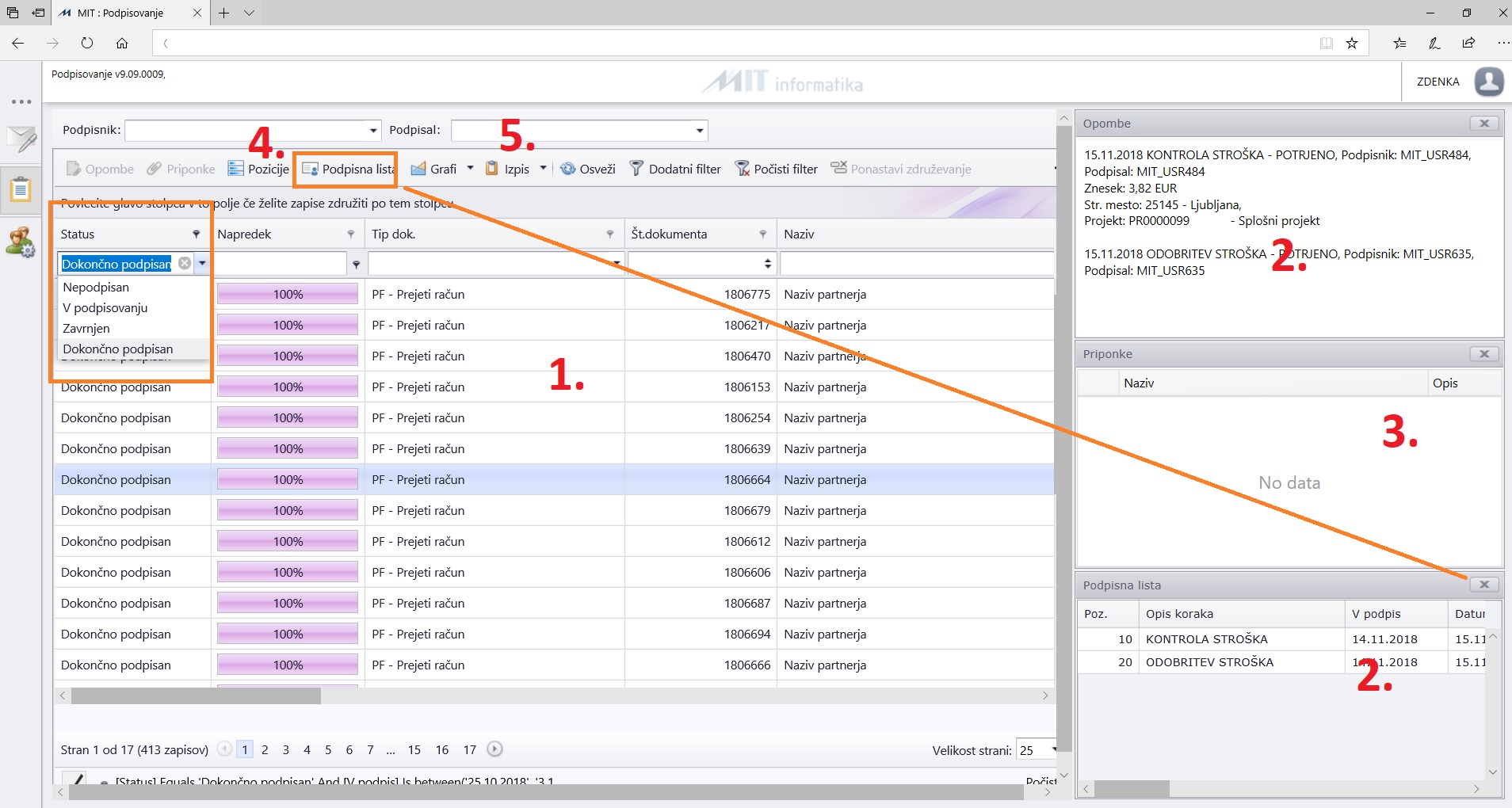Open the Izpis dropdown arrow
This screenshot has height=808, width=1512.
543,168
